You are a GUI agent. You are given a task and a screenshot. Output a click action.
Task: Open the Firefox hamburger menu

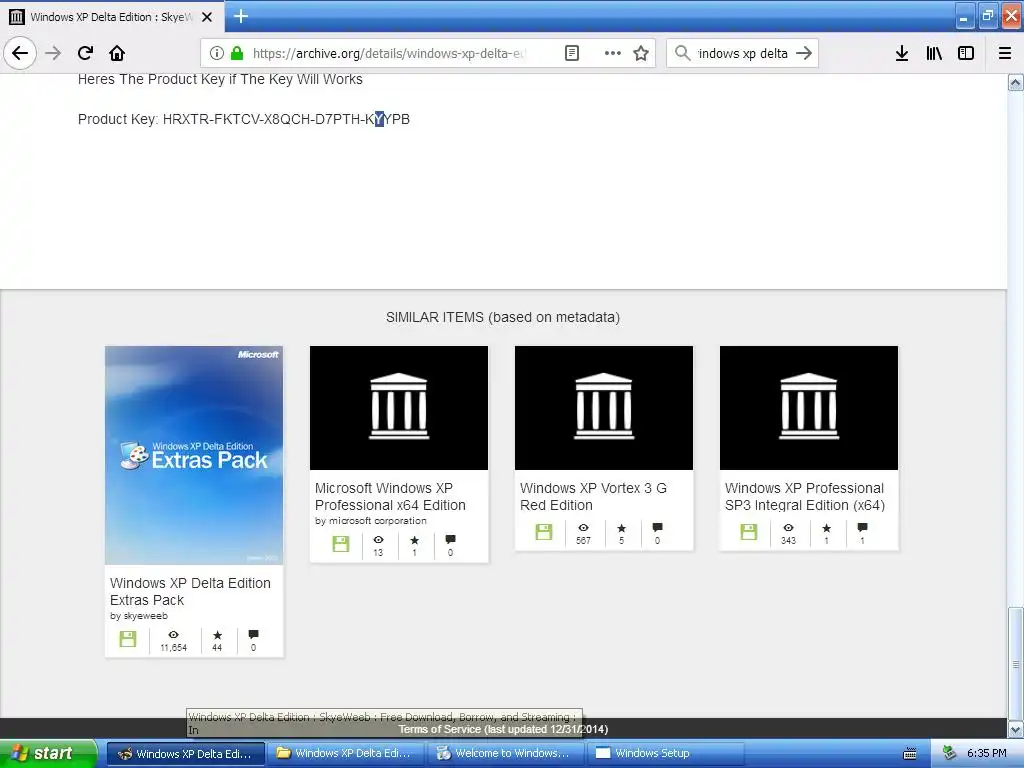[x=1005, y=53]
